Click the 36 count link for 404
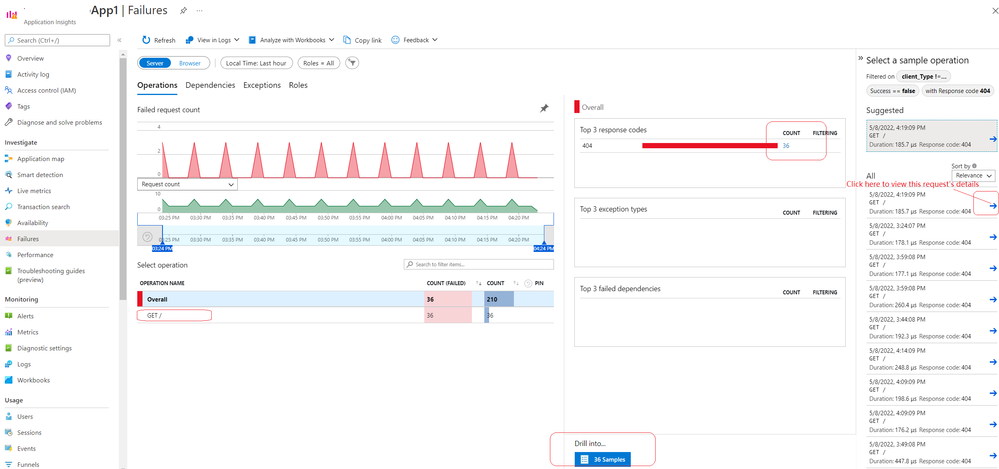The height and width of the screenshot is (469, 999). (786, 145)
